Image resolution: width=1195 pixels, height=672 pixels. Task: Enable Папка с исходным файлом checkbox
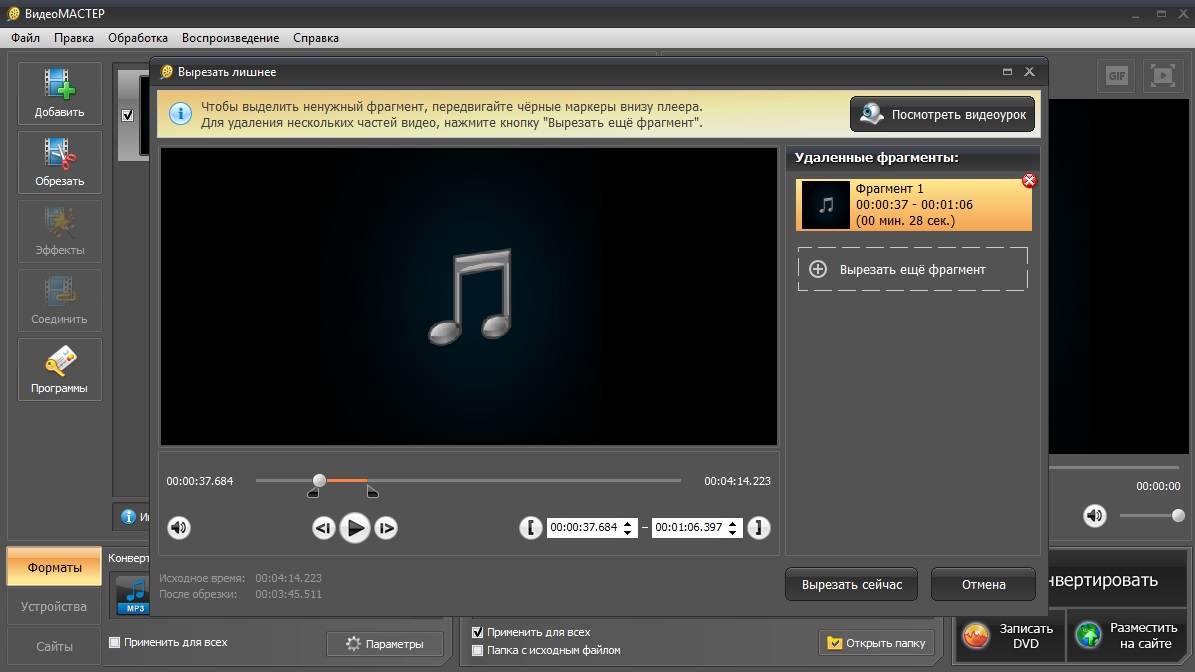coord(477,650)
